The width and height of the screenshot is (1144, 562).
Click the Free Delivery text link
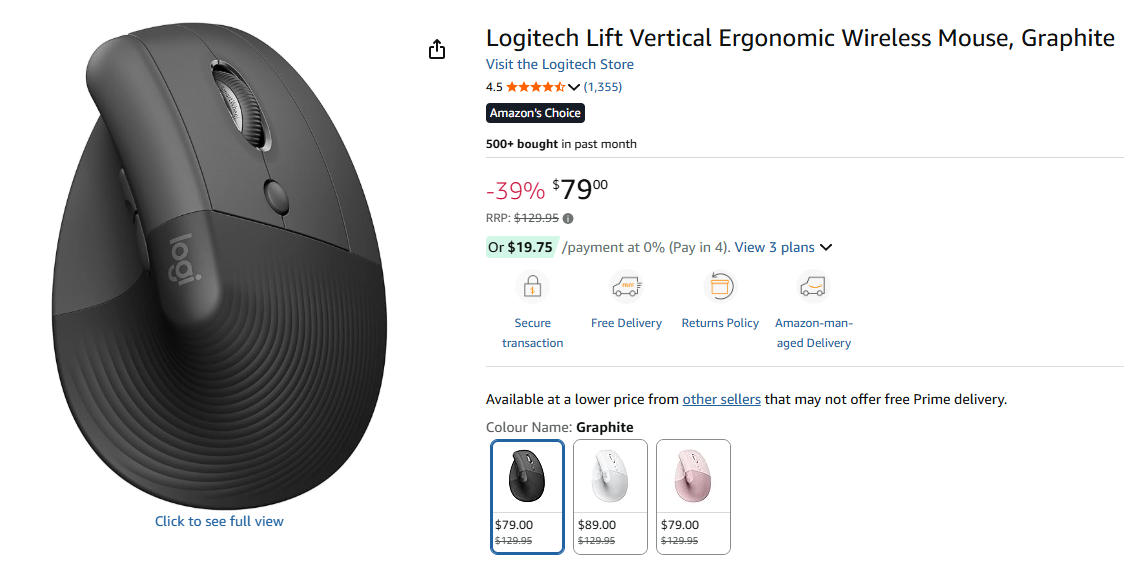click(x=626, y=323)
